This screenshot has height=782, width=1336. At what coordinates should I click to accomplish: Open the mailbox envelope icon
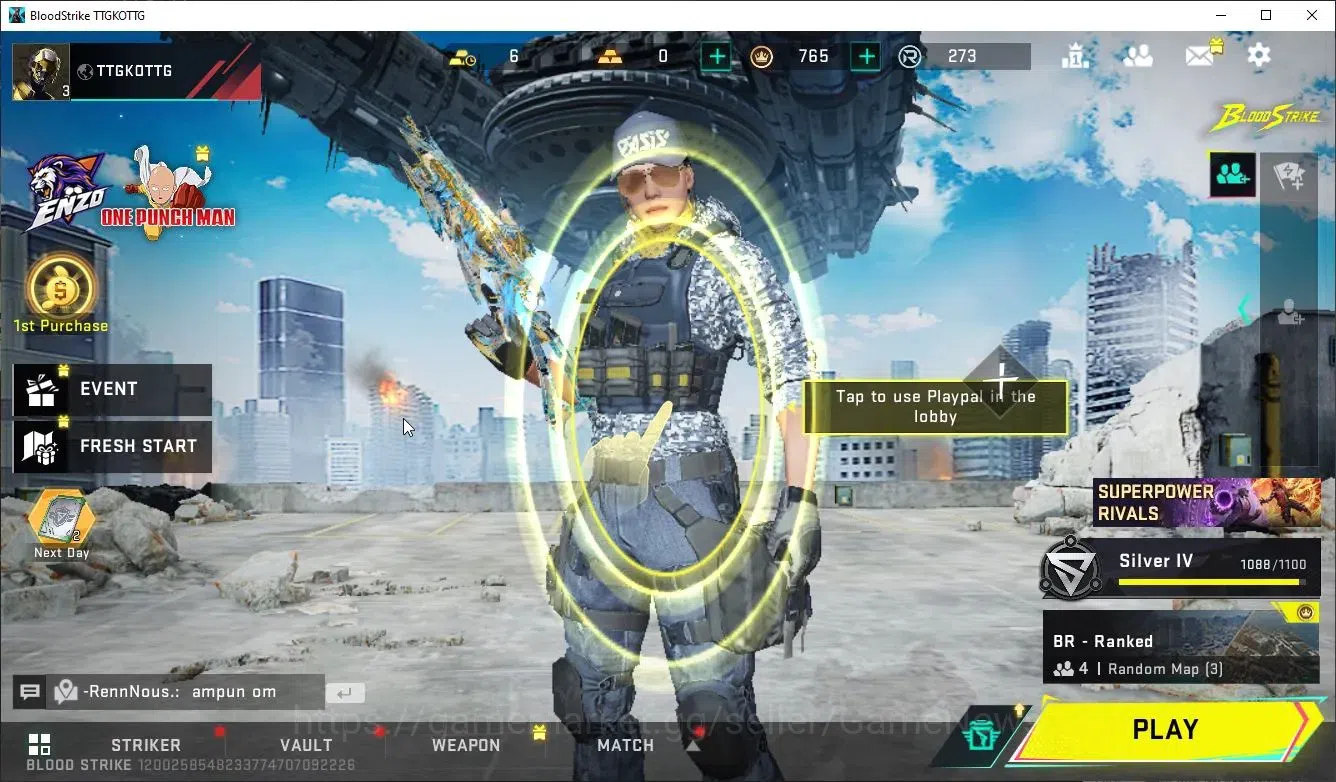tap(1201, 55)
